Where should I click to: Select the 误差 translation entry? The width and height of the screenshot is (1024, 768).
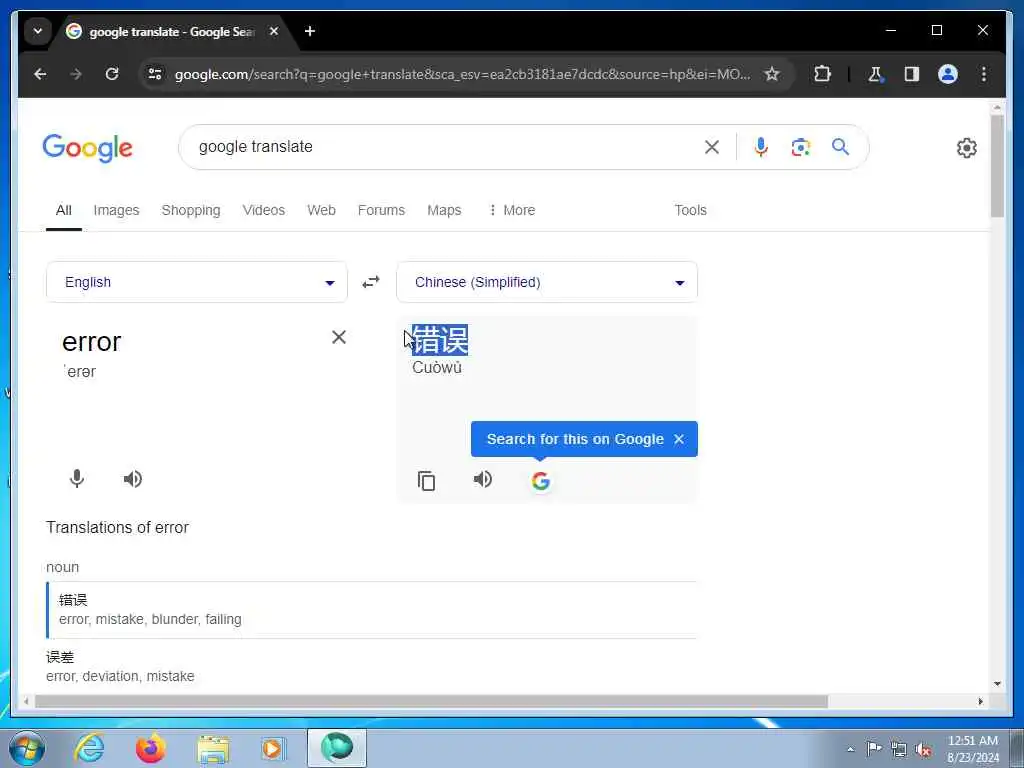[x=60, y=657]
